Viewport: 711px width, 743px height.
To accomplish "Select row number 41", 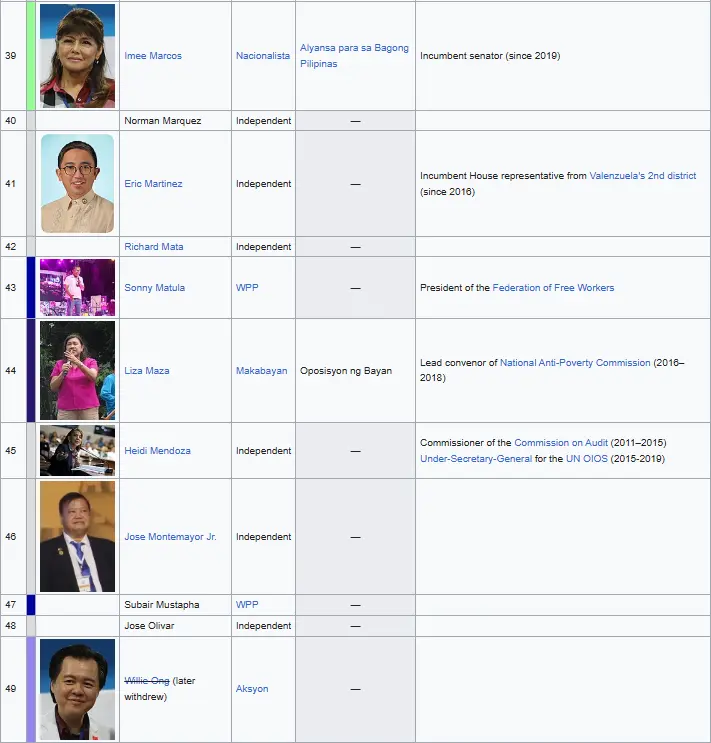I will pos(10,183).
